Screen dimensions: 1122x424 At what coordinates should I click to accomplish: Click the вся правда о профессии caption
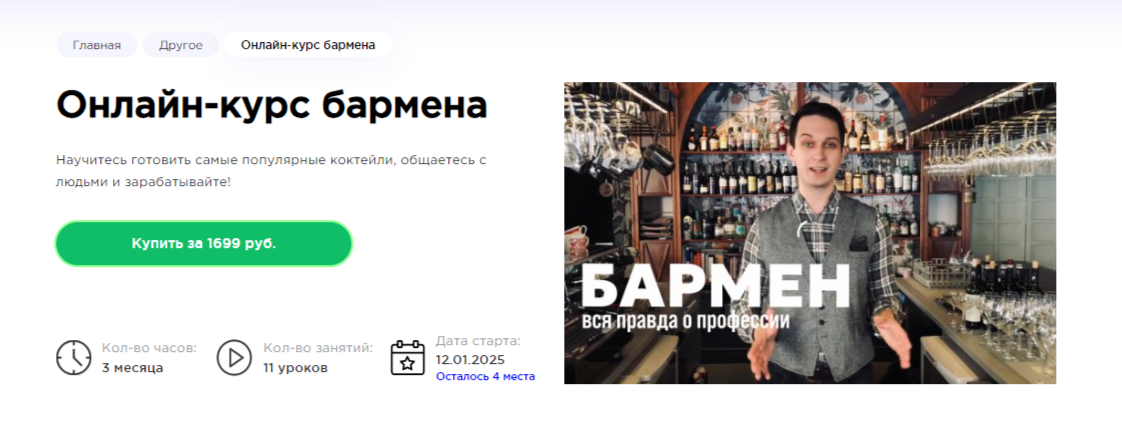(x=684, y=321)
